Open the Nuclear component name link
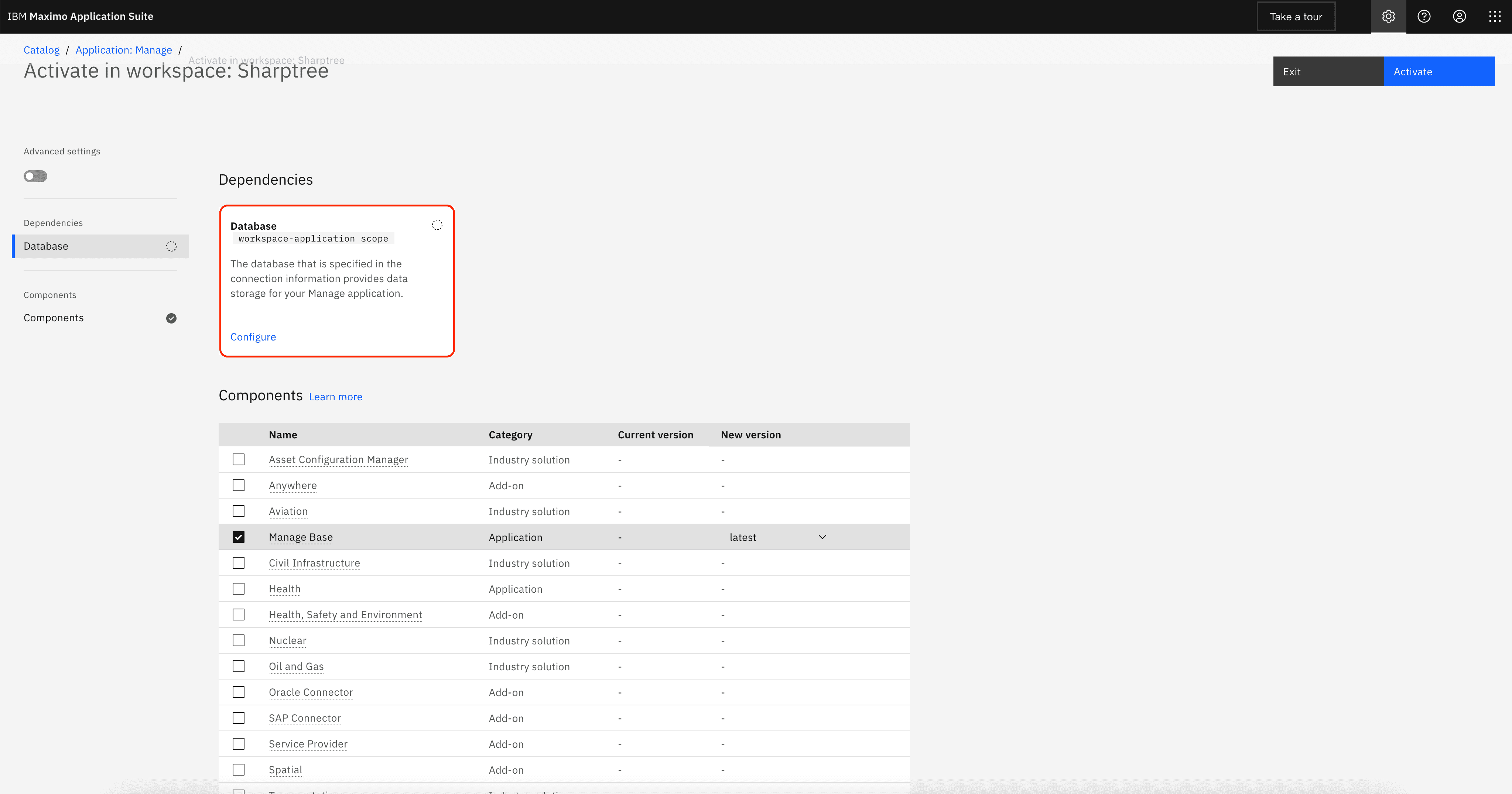 tap(288, 640)
